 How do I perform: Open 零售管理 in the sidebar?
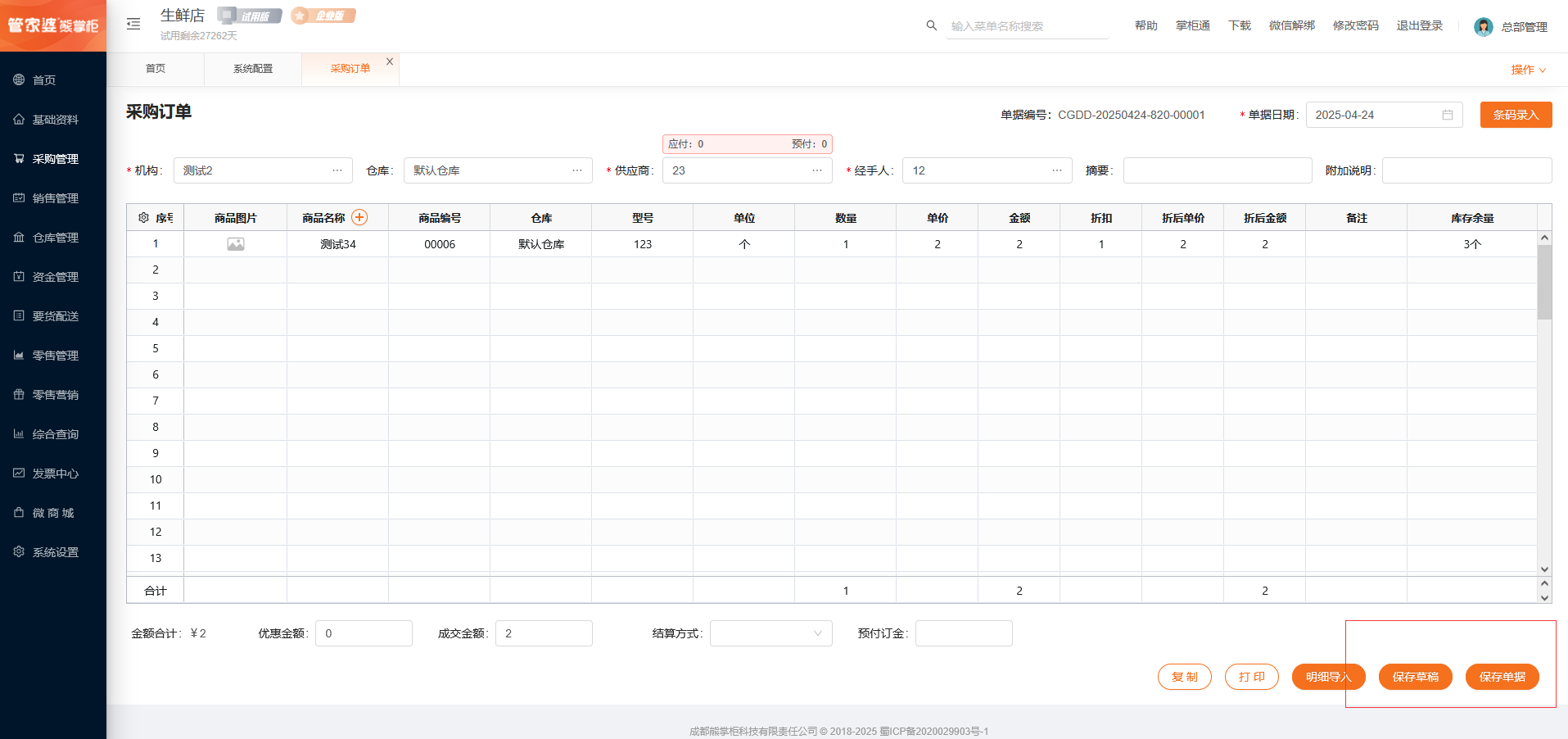(x=53, y=356)
